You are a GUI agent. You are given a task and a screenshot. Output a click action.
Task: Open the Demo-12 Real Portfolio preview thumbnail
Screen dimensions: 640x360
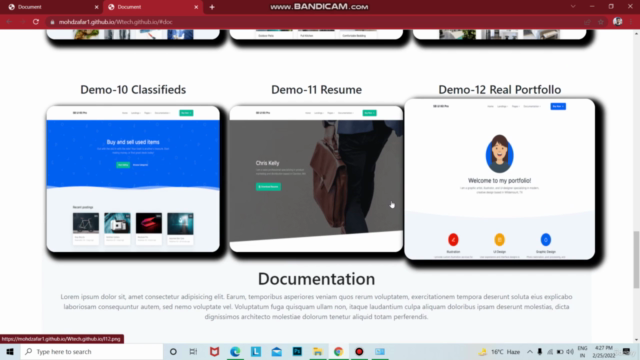(500, 179)
